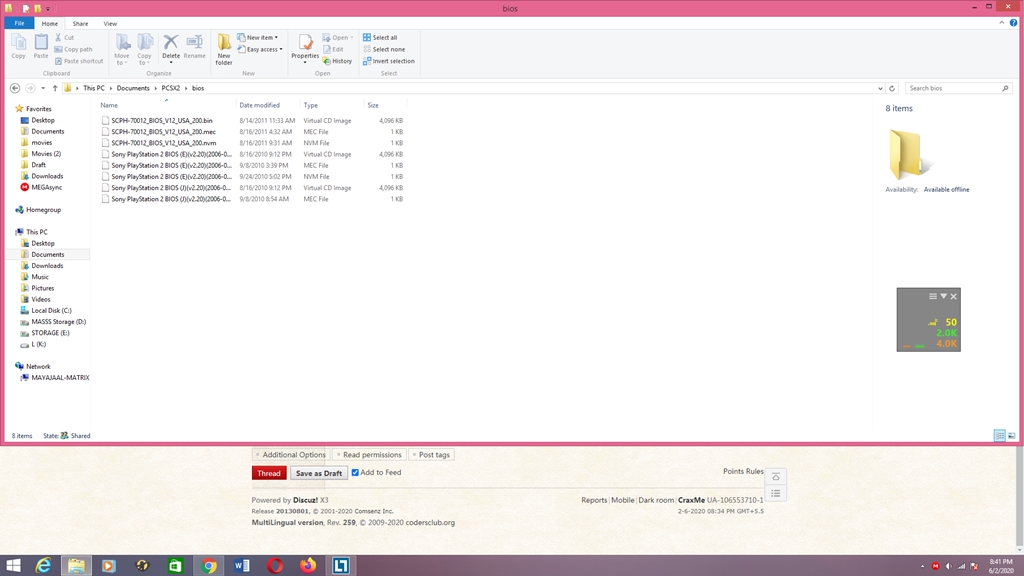This screenshot has width=1024, height=576.
Task: Create a New folder from ribbon
Action: point(224,49)
